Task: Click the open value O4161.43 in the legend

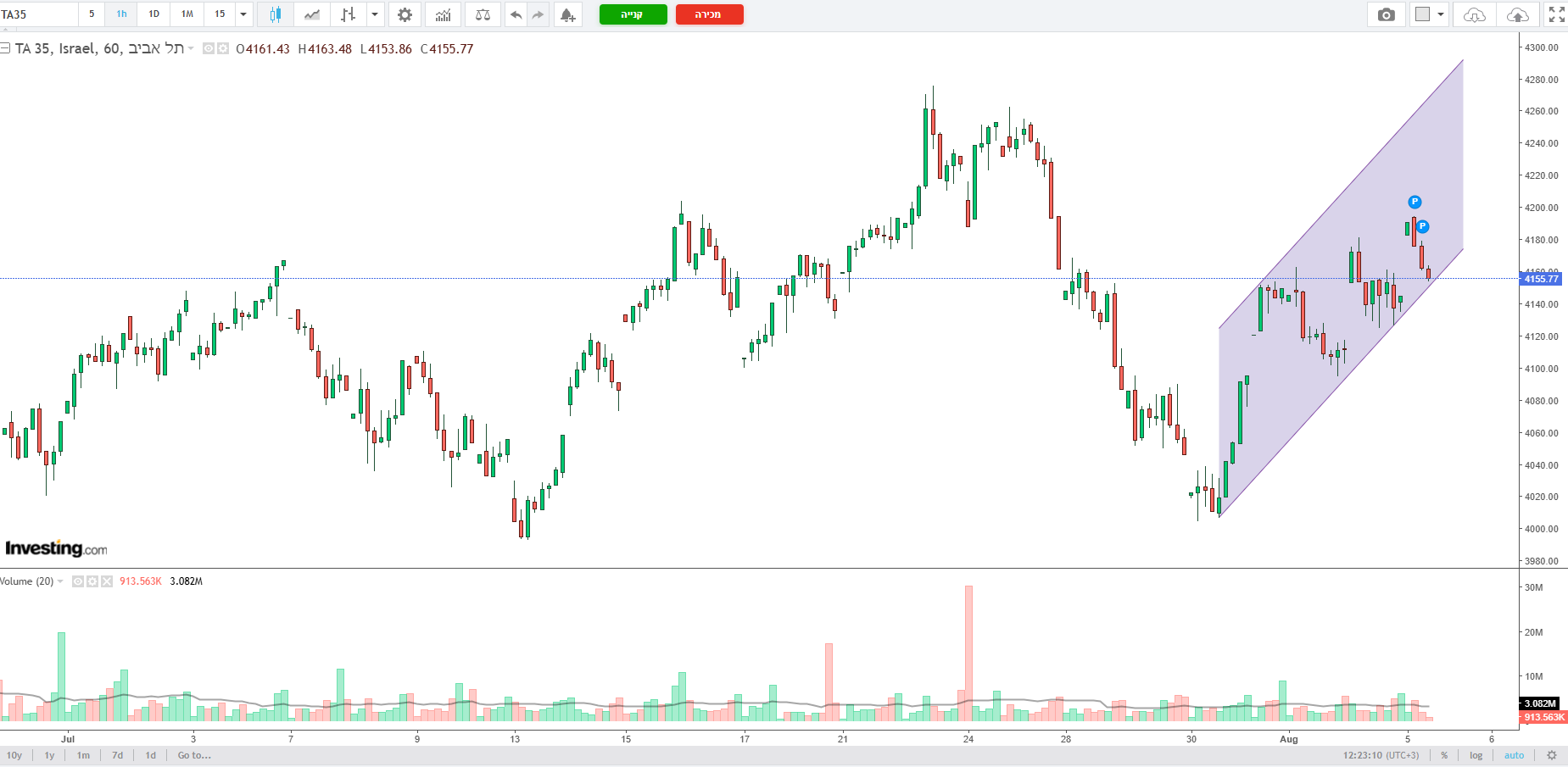Action: pyautogui.click(x=263, y=49)
